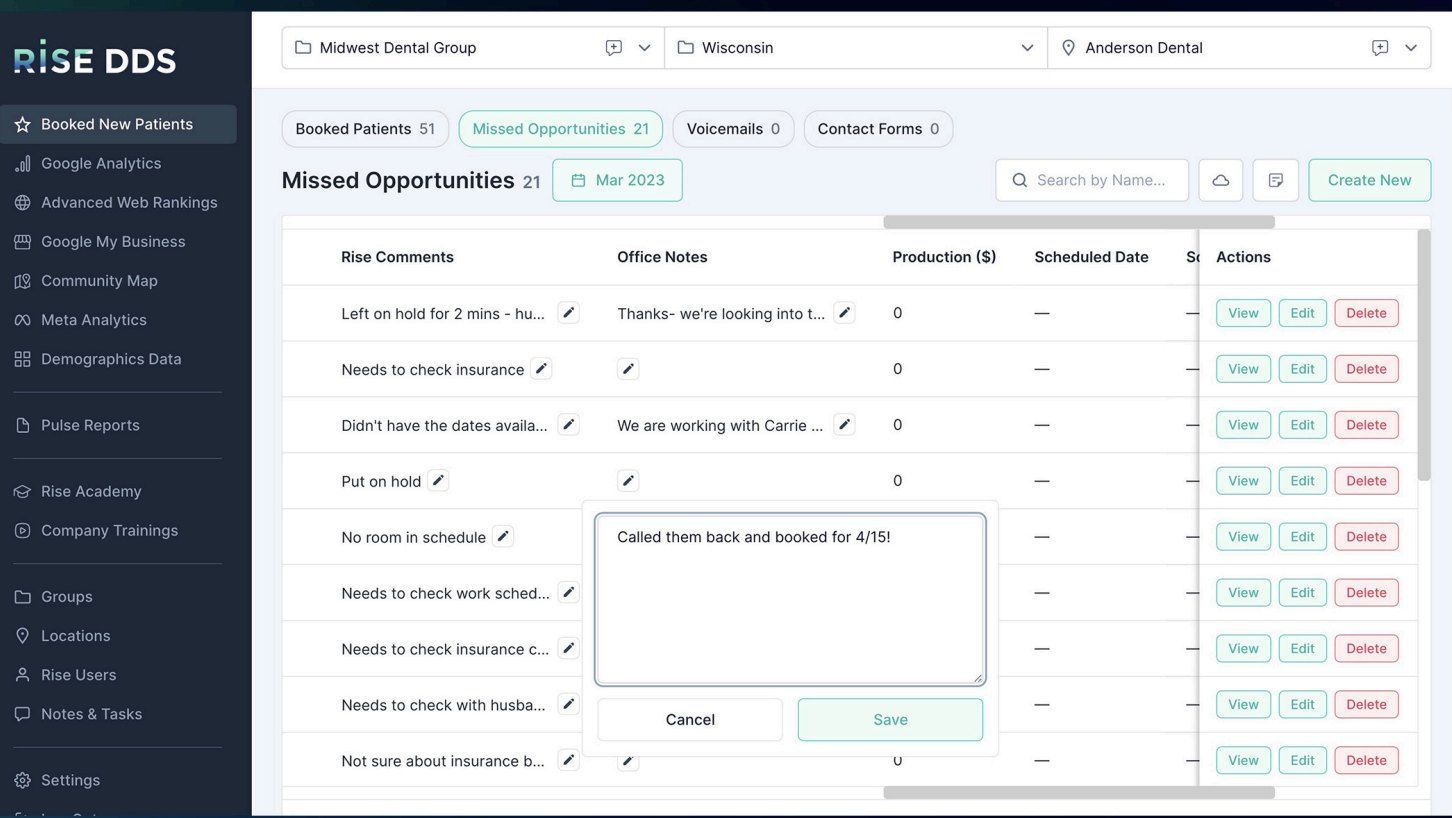Screen dimensions: 1452x818
Task: Click pencil next to 'Put on hold' comment
Action: tap(438, 481)
